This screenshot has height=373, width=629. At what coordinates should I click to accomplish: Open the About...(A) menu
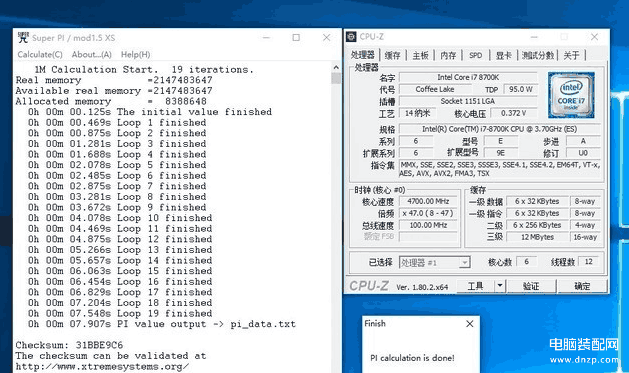[91, 55]
